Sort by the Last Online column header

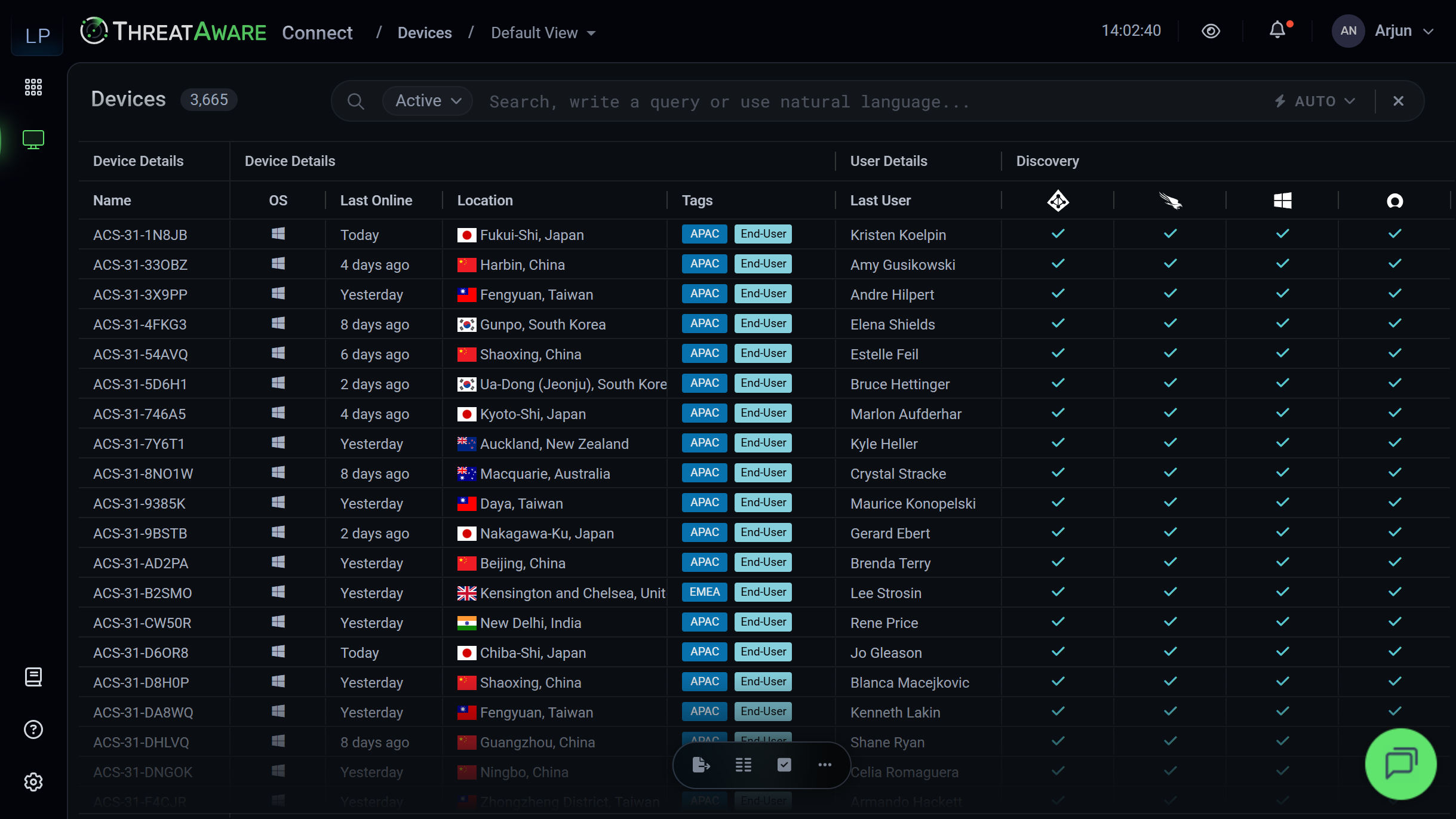[376, 201]
